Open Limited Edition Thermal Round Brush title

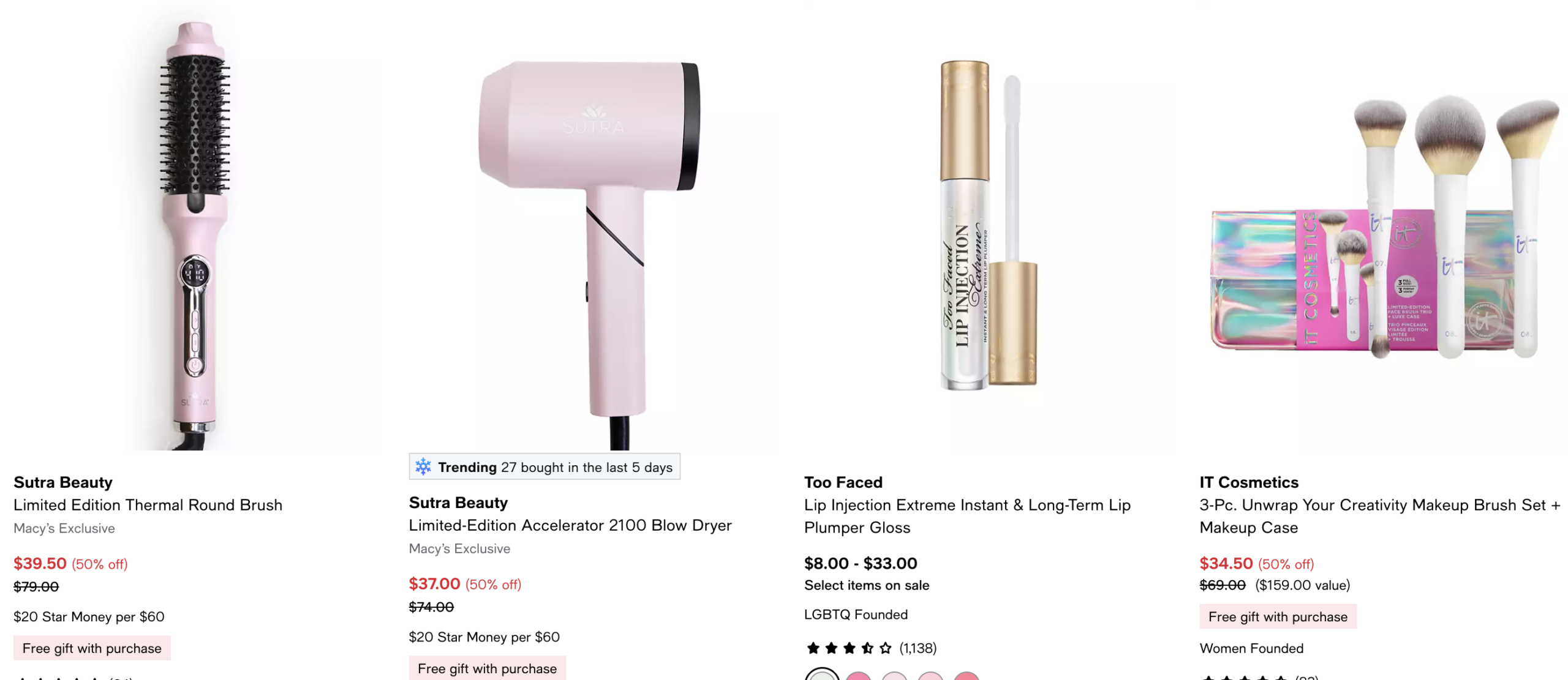148,505
